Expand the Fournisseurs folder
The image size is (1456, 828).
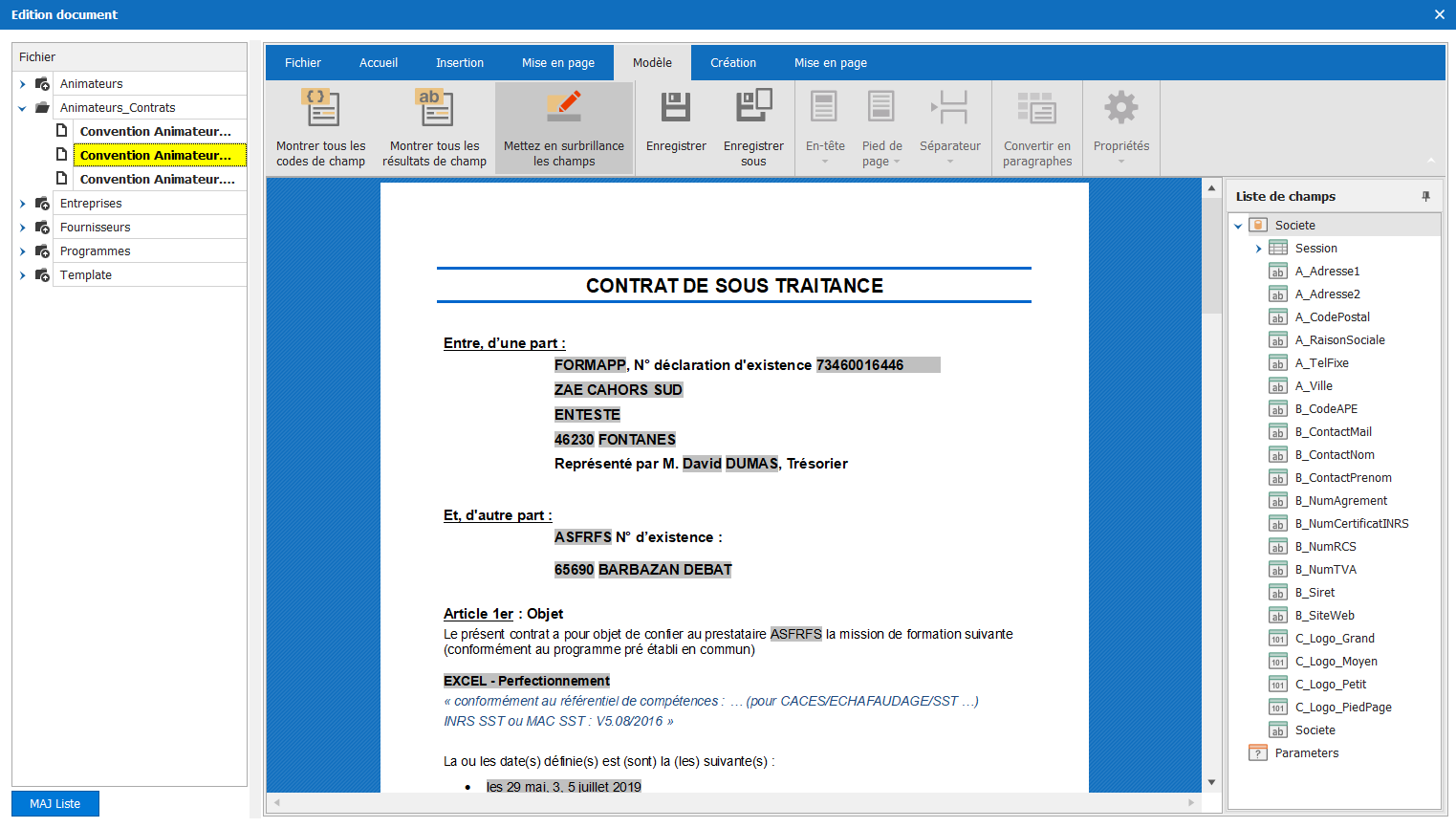(x=23, y=228)
